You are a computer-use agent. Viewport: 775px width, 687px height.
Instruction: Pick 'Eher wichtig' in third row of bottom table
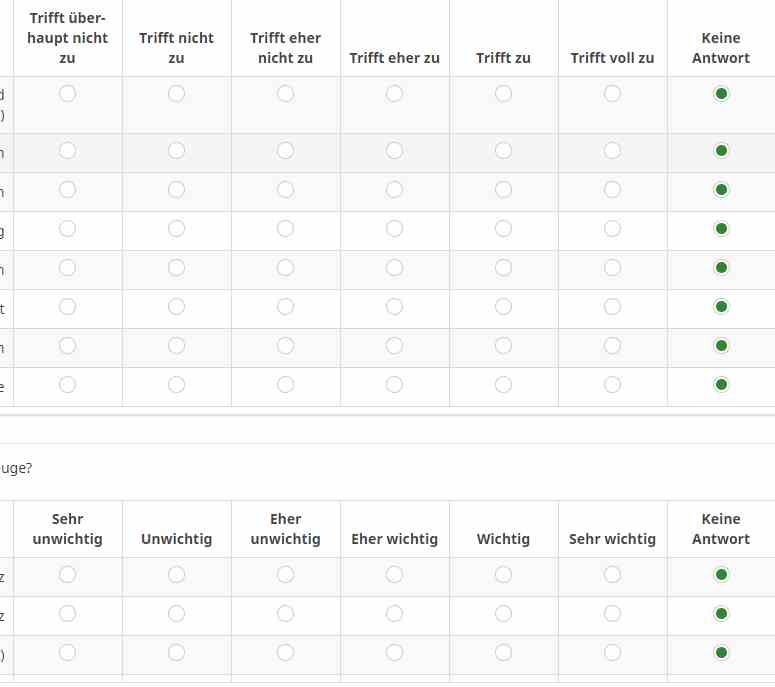[x=394, y=653]
